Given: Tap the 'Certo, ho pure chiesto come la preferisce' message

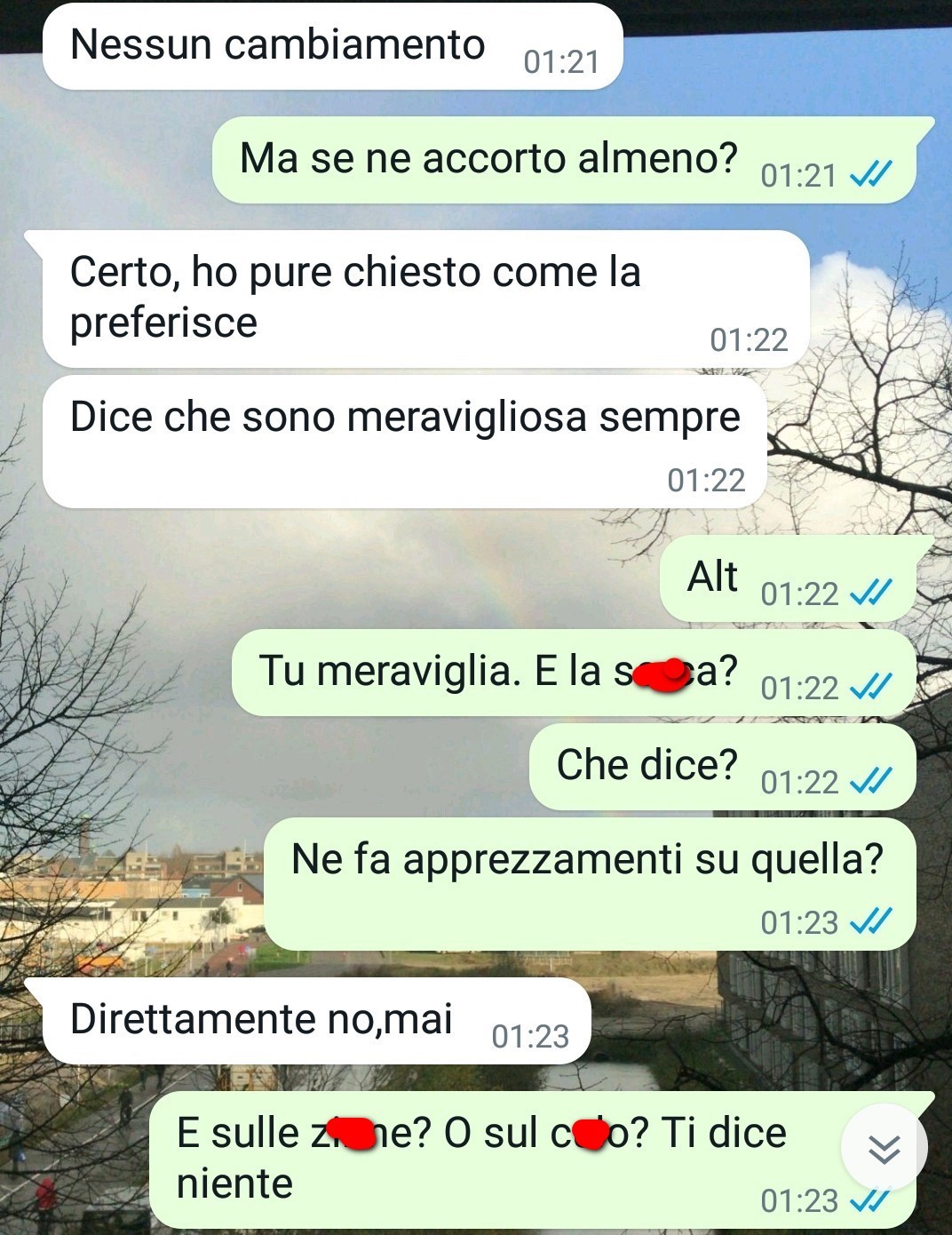Looking at the screenshot, I should [426, 299].
